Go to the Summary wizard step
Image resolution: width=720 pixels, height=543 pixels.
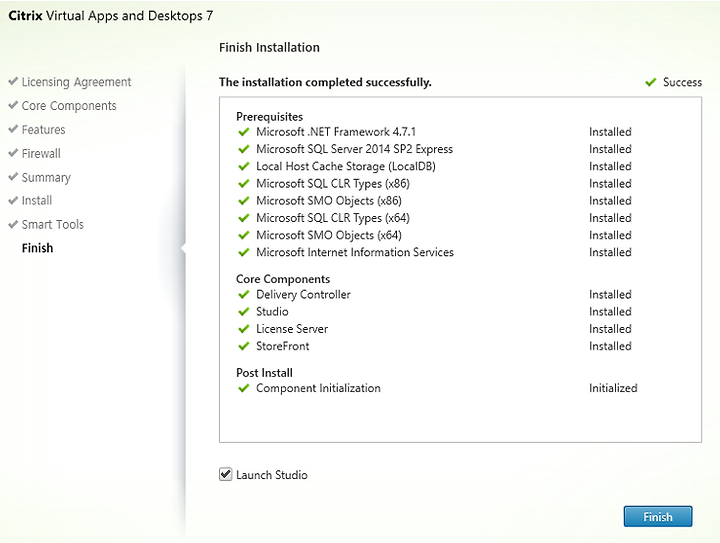[x=46, y=178]
